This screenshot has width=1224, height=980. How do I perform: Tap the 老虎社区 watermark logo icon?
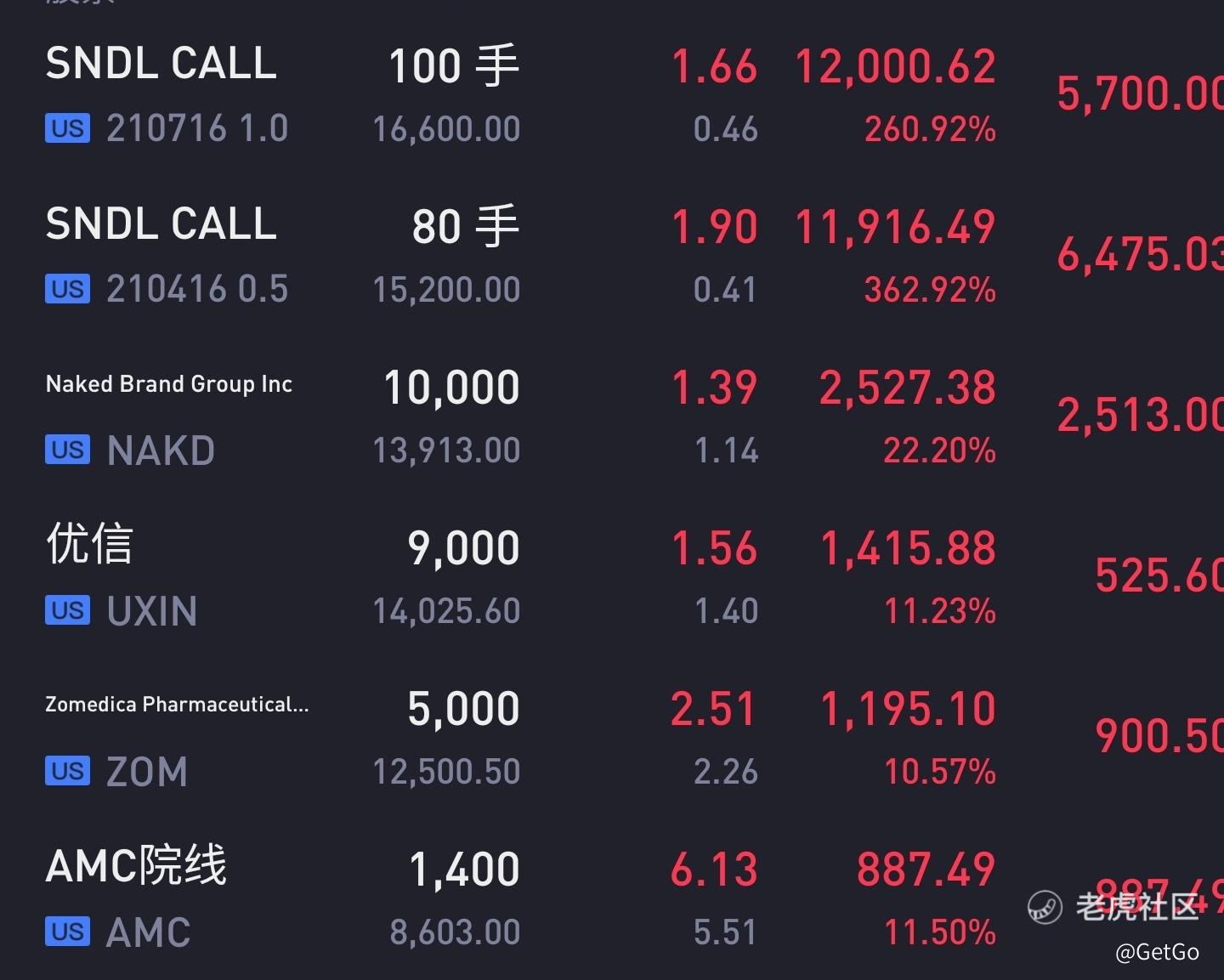point(1045,907)
